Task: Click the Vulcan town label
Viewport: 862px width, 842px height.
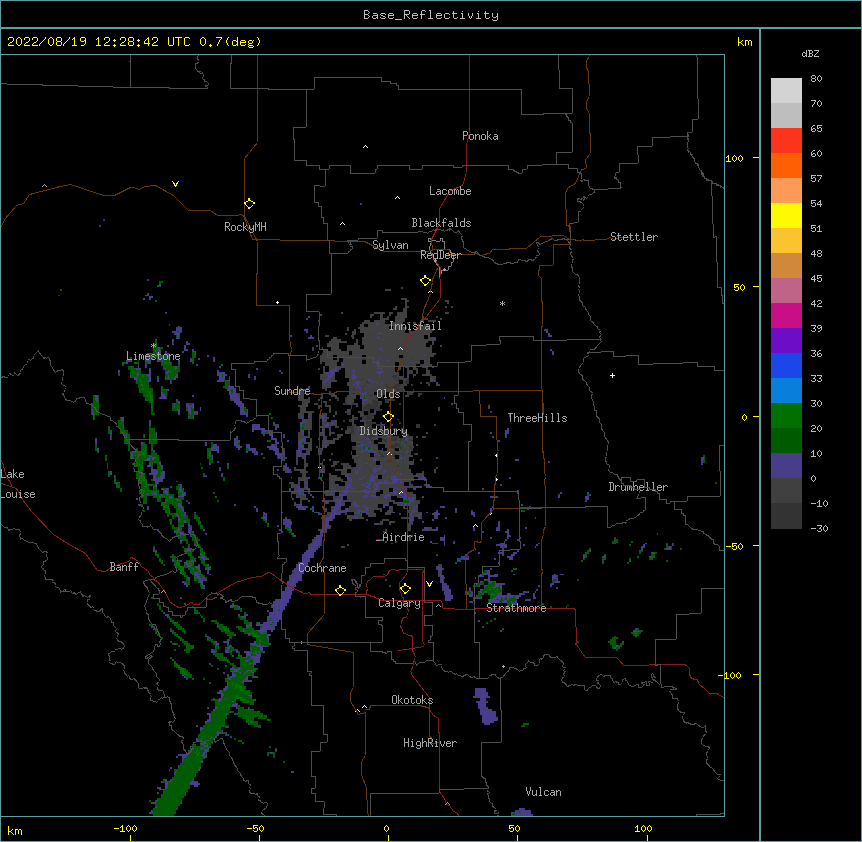Action: pos(543,792)
